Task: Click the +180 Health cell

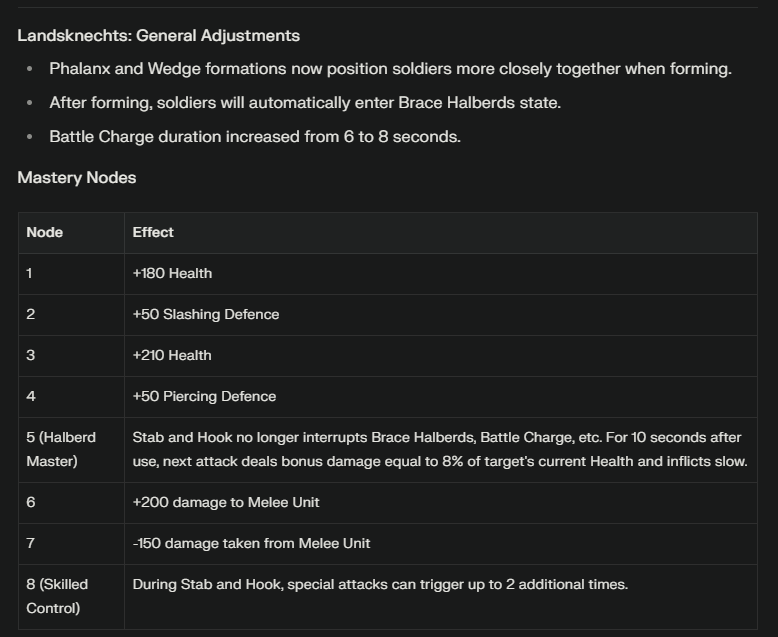Action: pos(441,274)
